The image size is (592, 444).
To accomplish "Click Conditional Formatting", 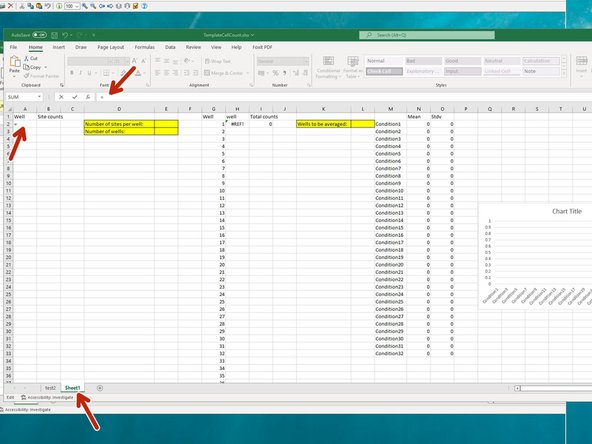I will click(328, 68).
